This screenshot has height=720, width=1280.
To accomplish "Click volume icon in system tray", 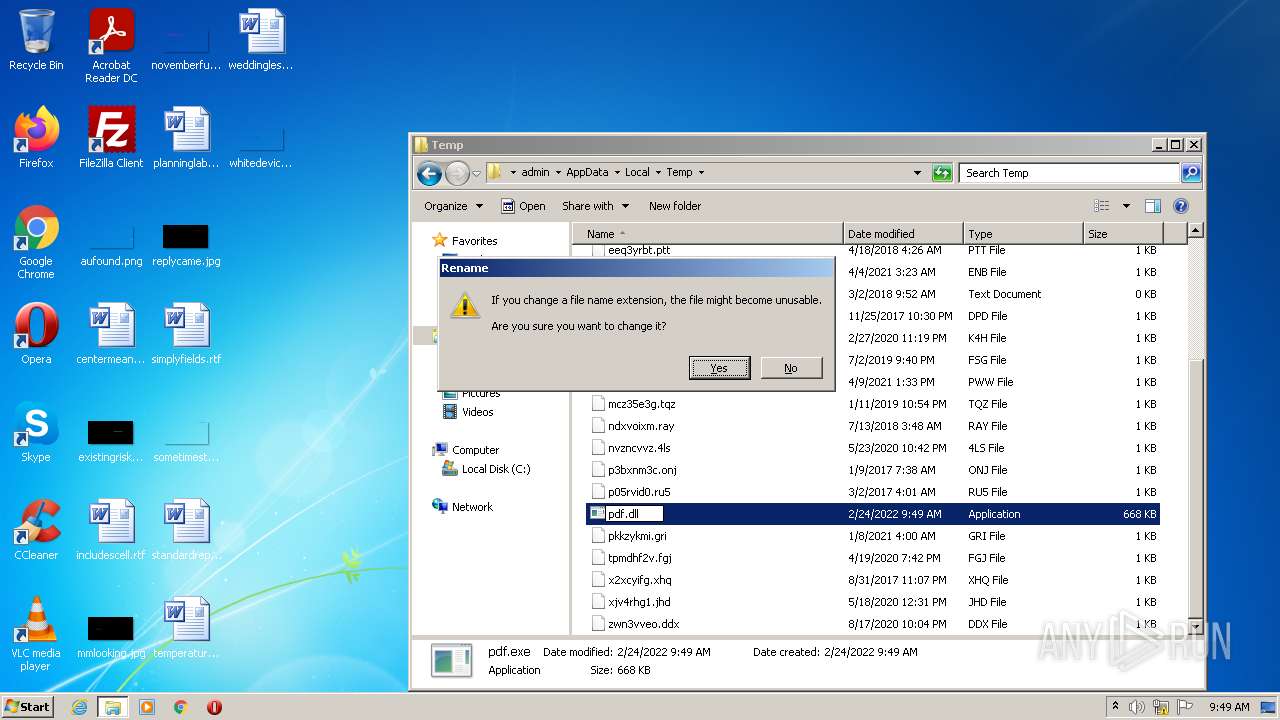I will pos(1137,707).
